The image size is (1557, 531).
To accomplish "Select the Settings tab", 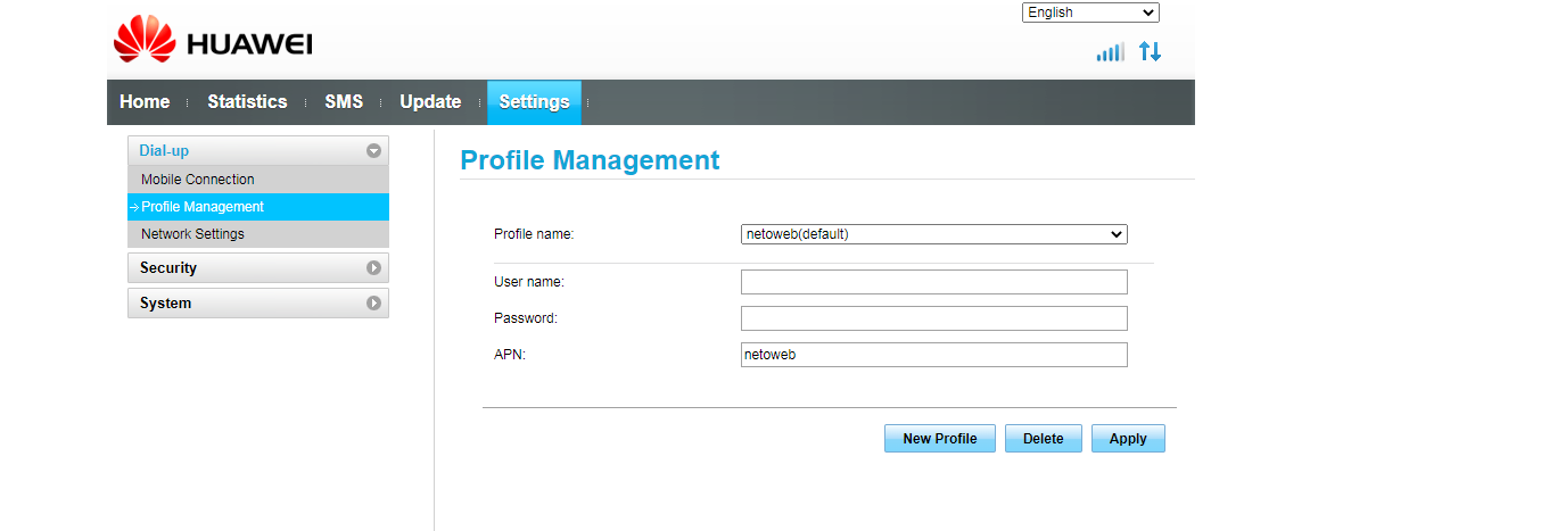I will pos(534,102).
